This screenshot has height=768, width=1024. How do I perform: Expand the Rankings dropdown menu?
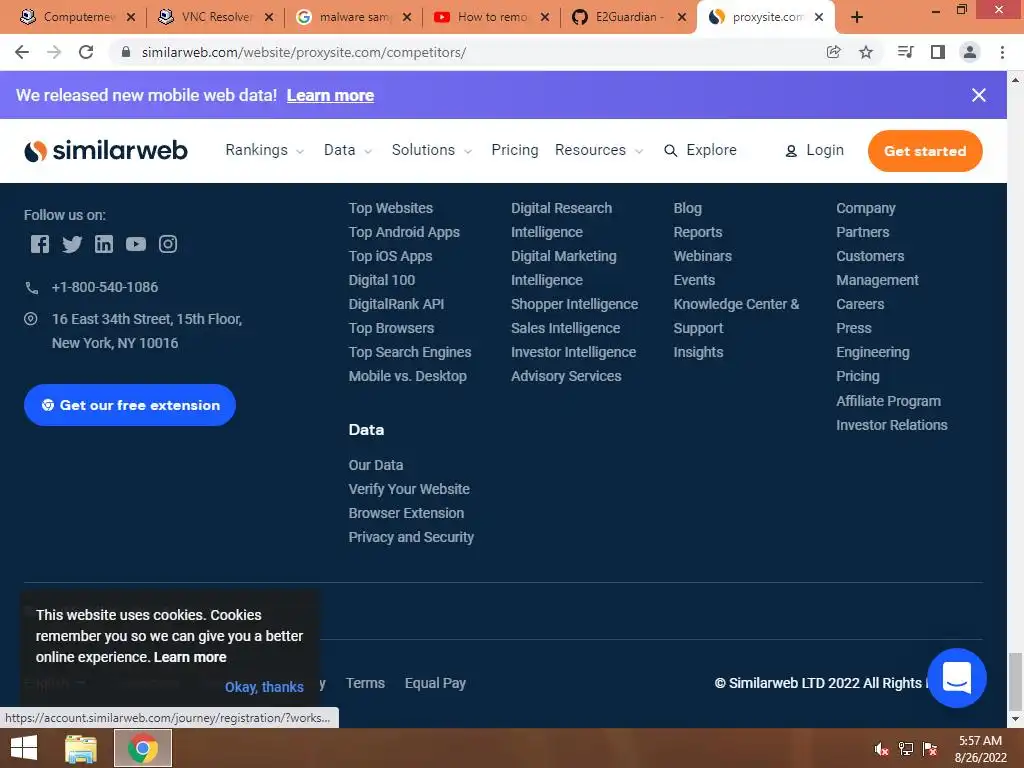(264, 150)
